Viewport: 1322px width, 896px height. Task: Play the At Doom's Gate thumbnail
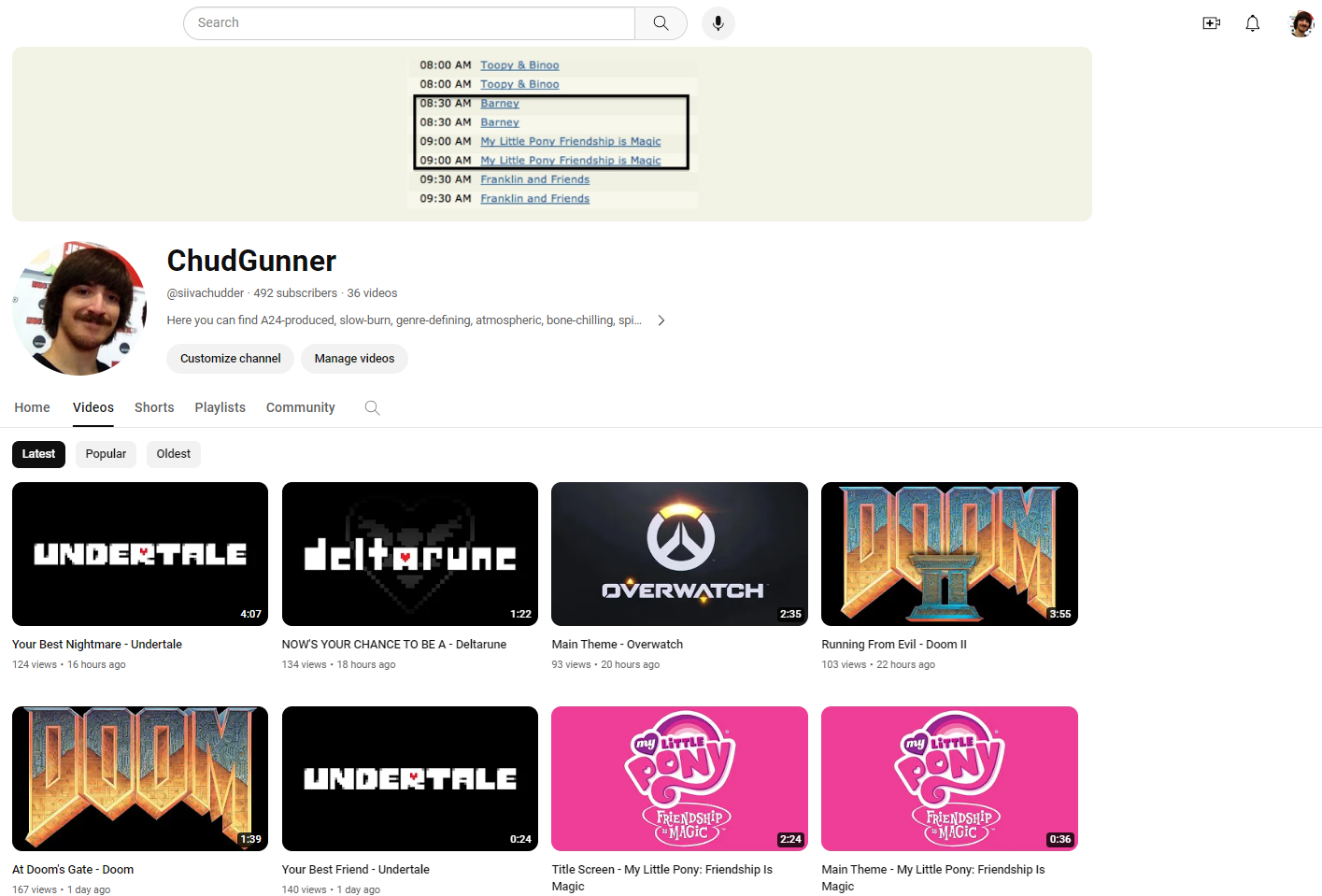tap(140, 778)
